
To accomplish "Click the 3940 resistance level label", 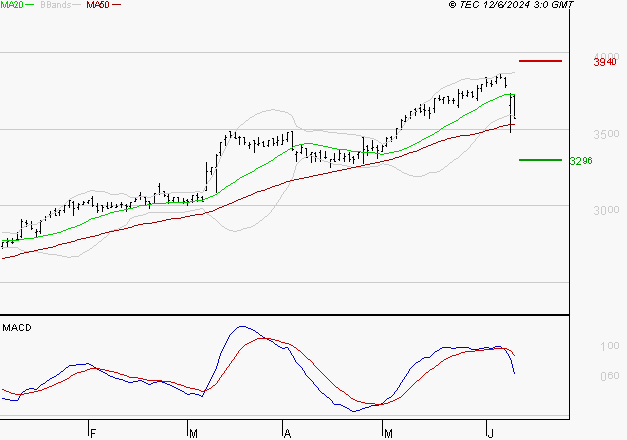I will (x=605, y=62).
